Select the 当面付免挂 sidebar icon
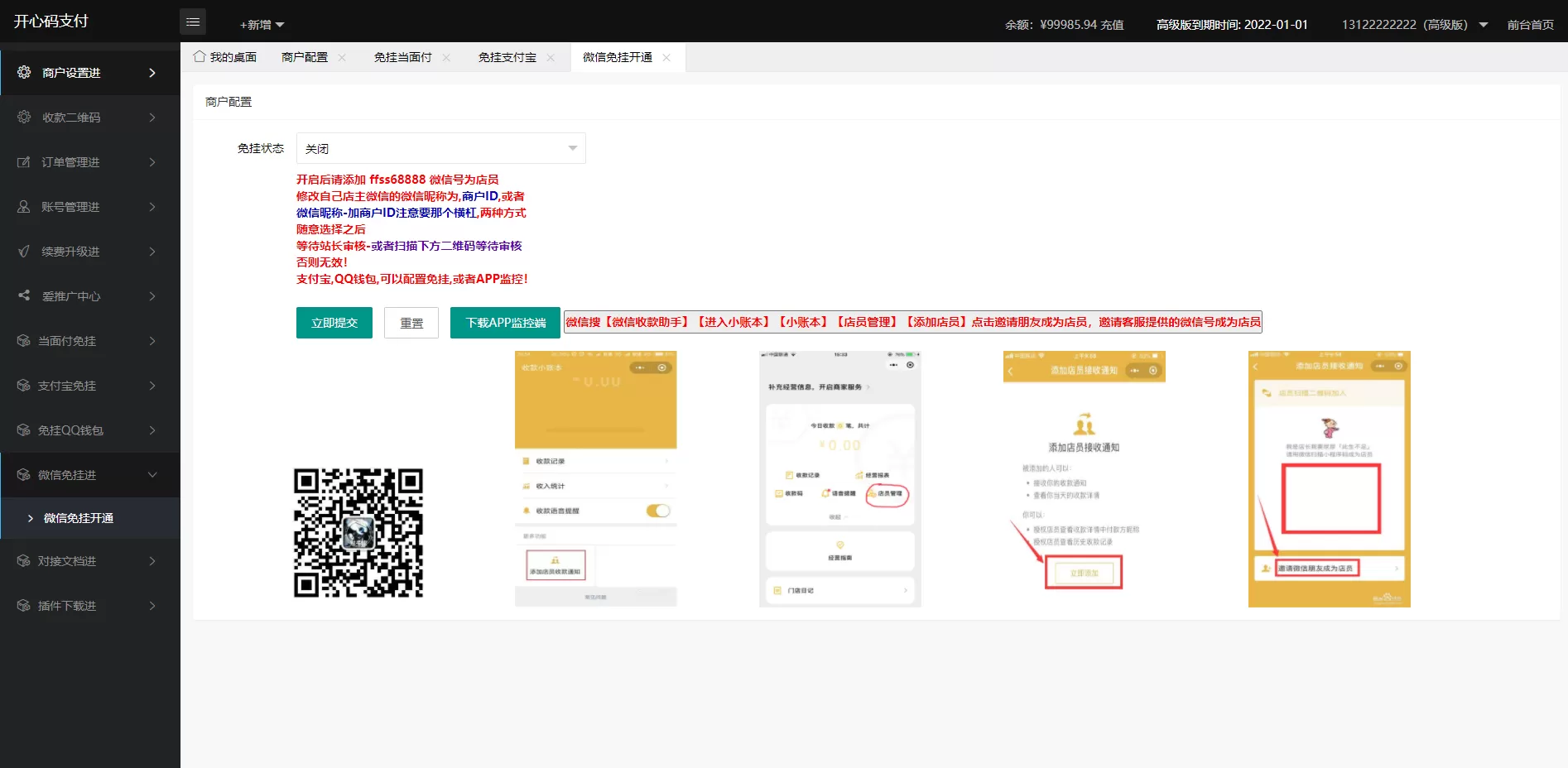The image size is (1568, 768). (24, 341)
